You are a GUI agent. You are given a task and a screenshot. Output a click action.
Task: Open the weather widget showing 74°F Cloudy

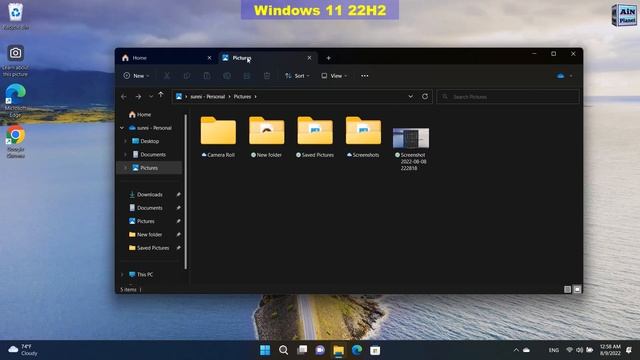point(23,350)
